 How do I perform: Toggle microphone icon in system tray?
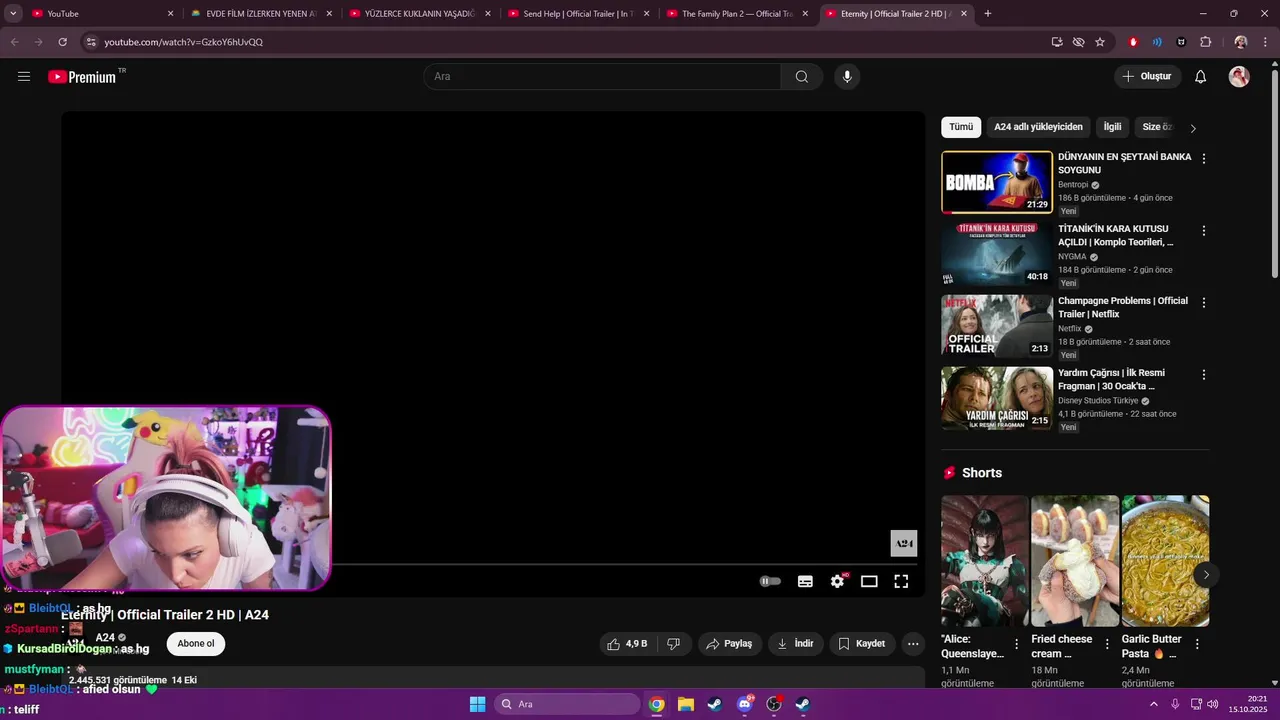click(x=1175, y=704)
